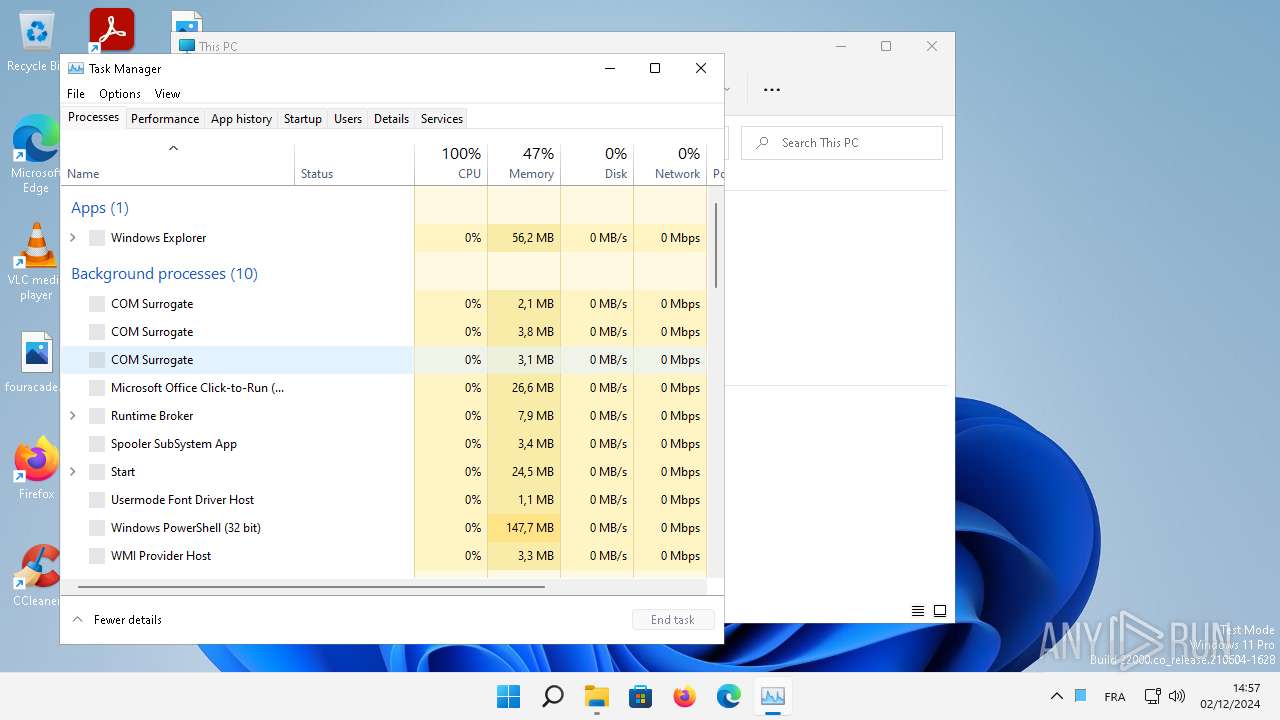Expand the Windows Explorer process group
1280x720 pixels.
pos(73,238)
